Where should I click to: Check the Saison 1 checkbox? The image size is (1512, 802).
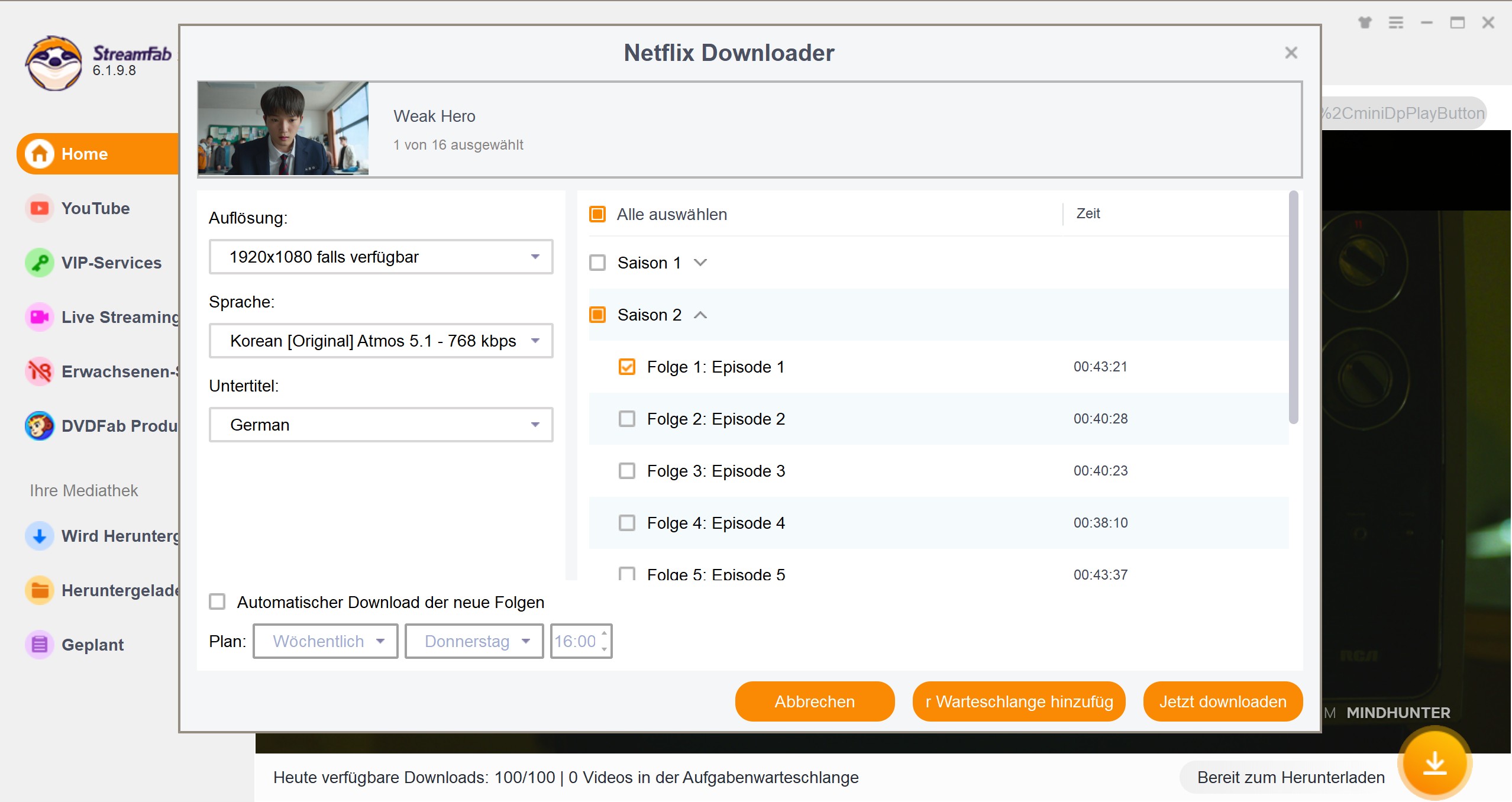coord(597,263)
